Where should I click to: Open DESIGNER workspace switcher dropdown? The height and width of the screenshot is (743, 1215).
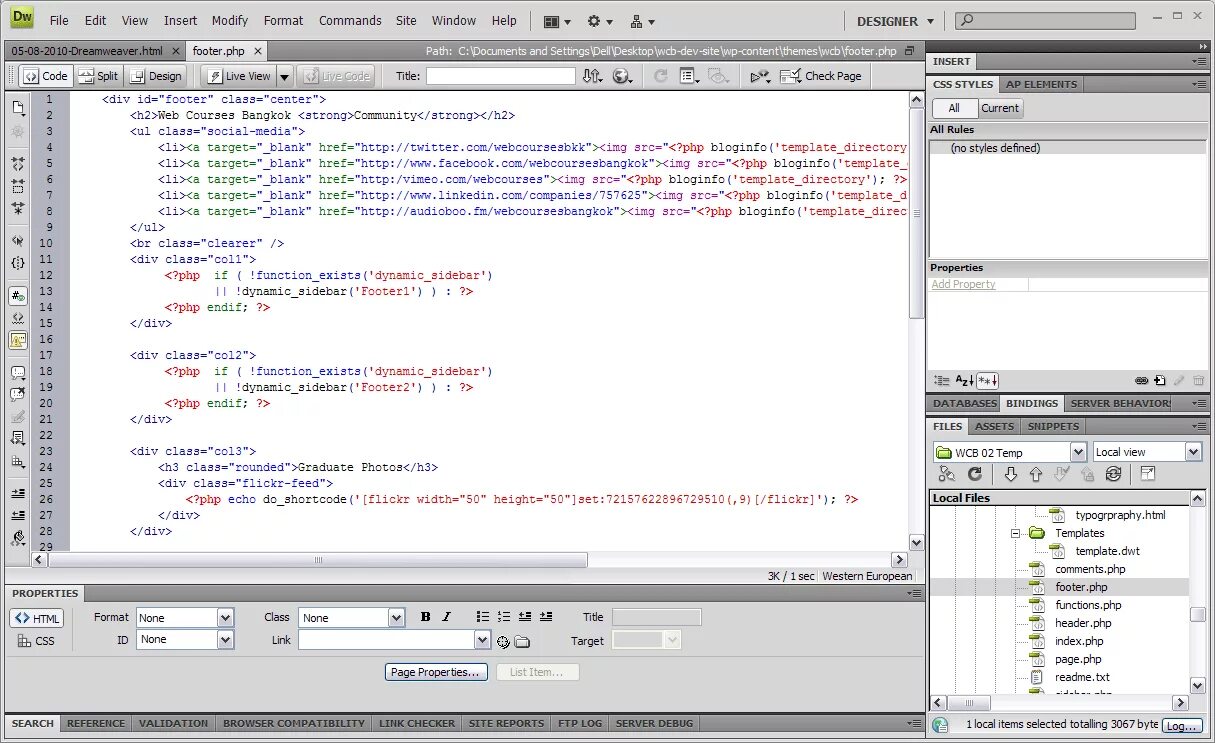pos(895,21)
